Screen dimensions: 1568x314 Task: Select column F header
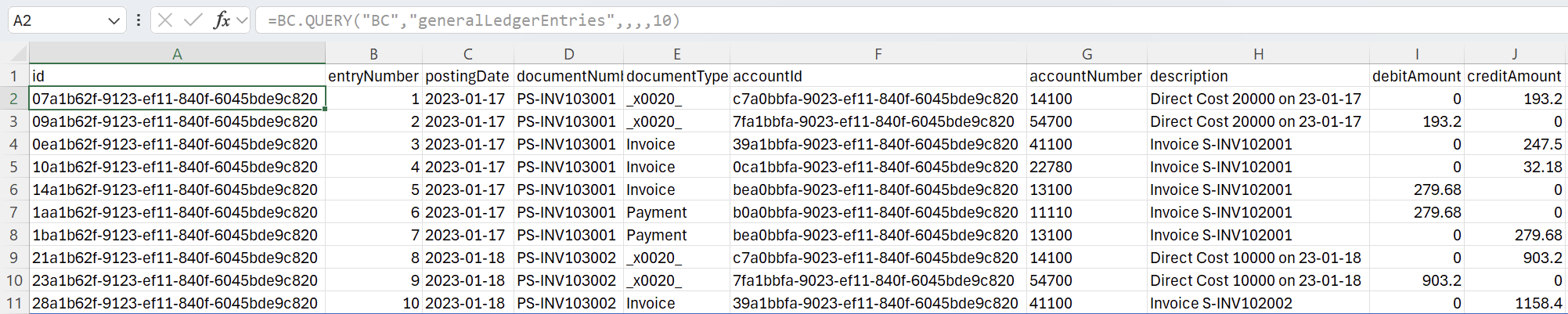[x=878, y=54]
